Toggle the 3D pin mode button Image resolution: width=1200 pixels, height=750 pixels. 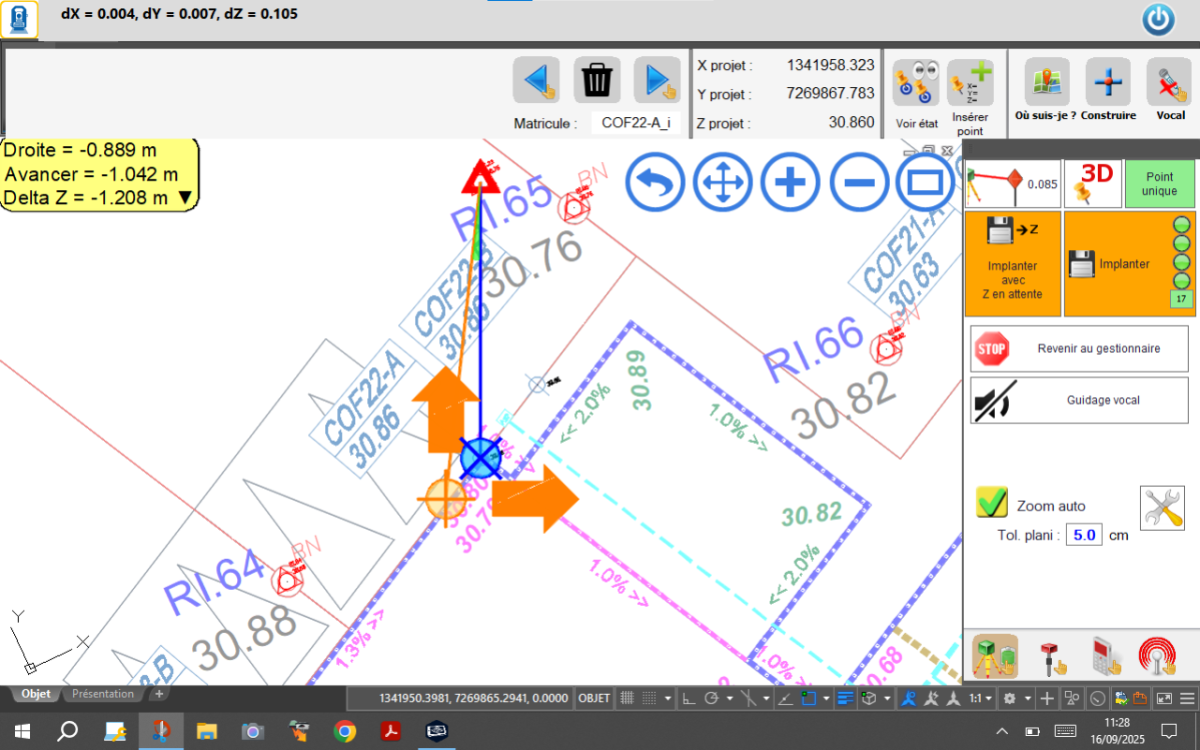(x=1090, y=183)
